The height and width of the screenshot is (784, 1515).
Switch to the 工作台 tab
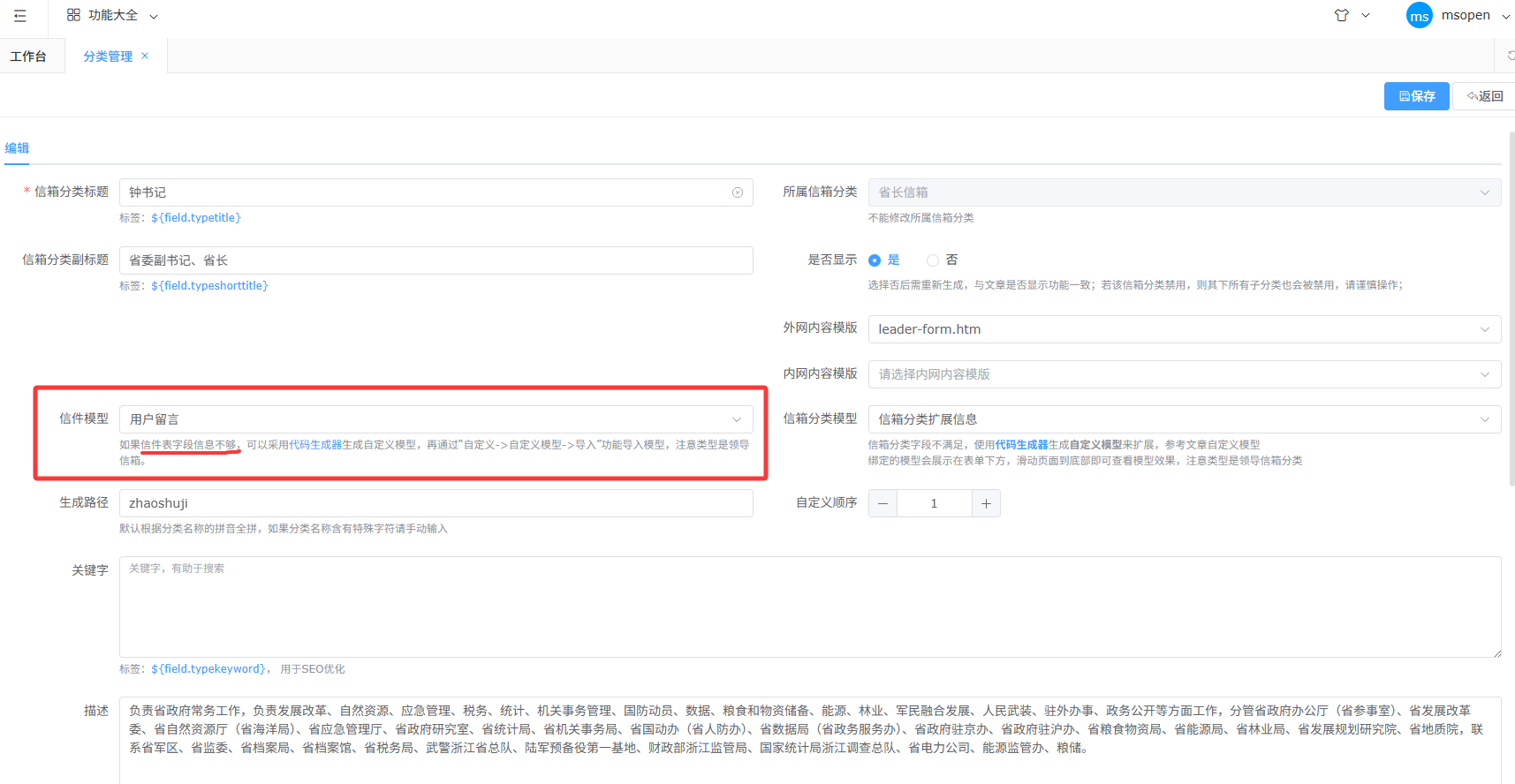tap(28, 57)
